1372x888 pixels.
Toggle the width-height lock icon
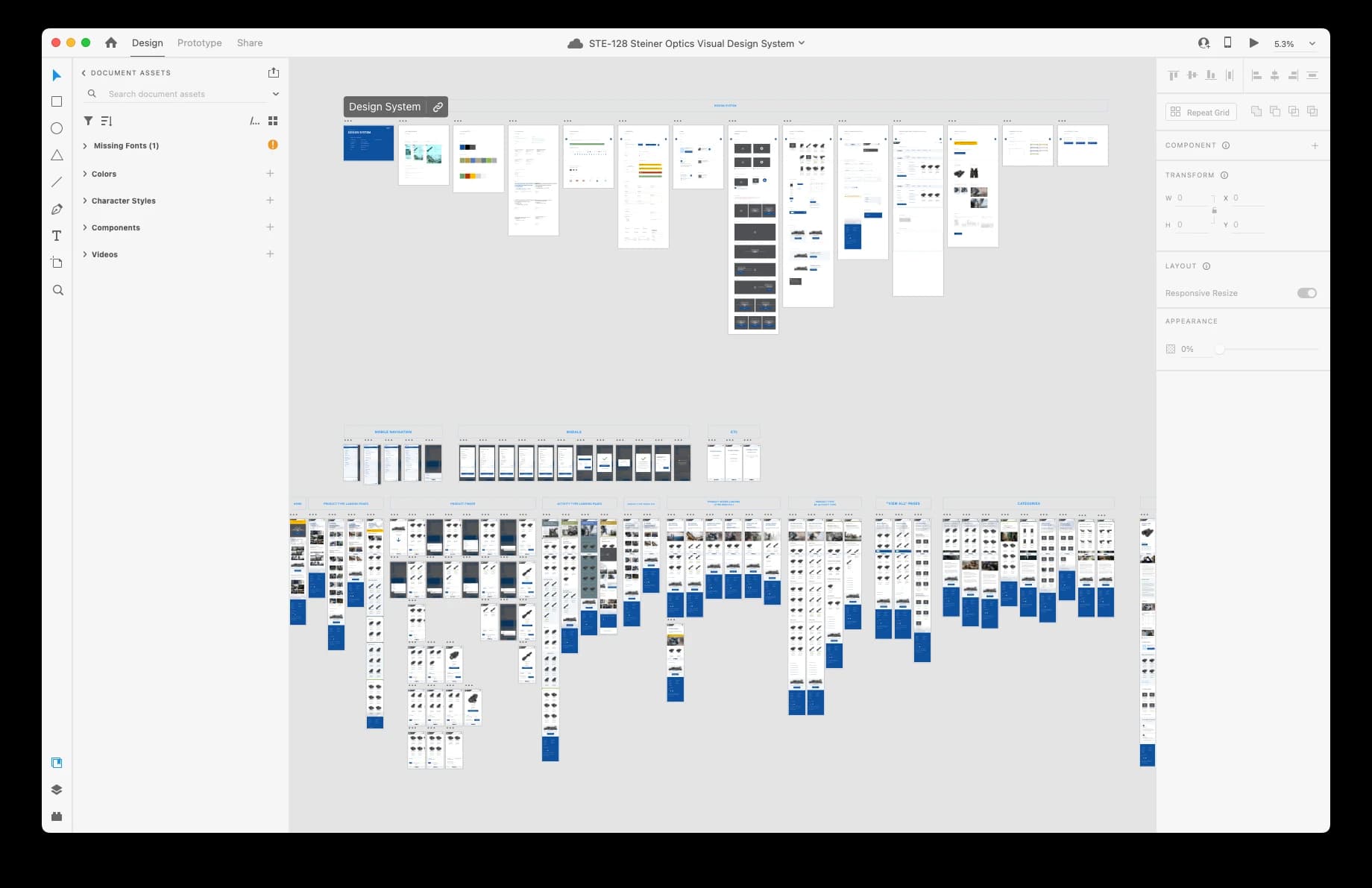tap(1214, 211)
